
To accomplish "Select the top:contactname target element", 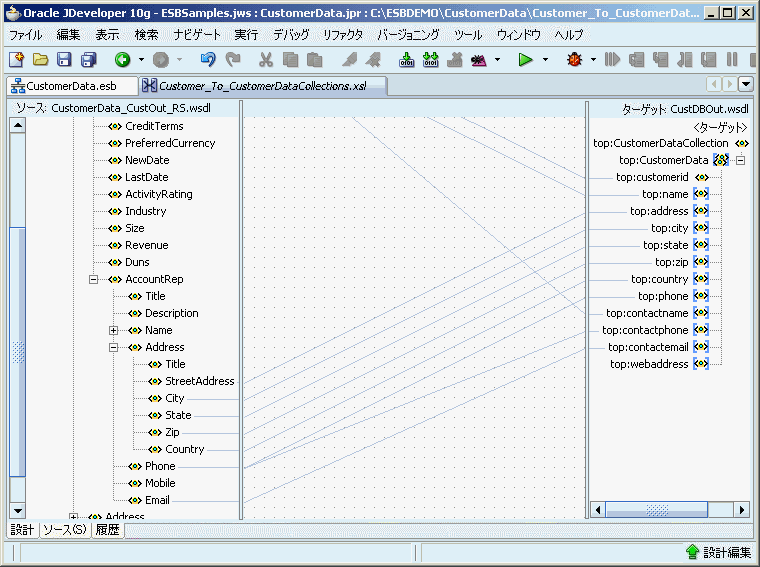I will [647, 313].
